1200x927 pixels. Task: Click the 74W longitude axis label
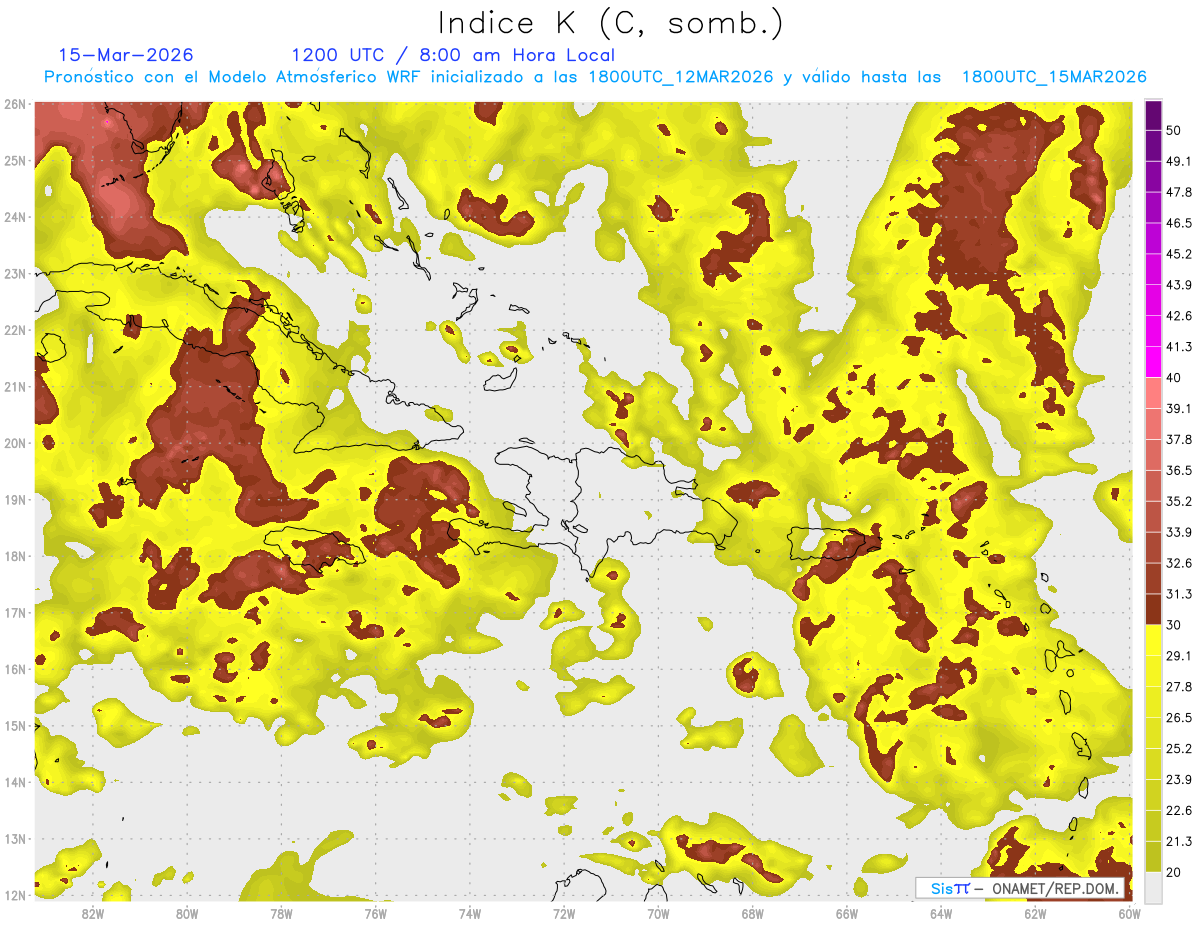(x=470, y=914)
